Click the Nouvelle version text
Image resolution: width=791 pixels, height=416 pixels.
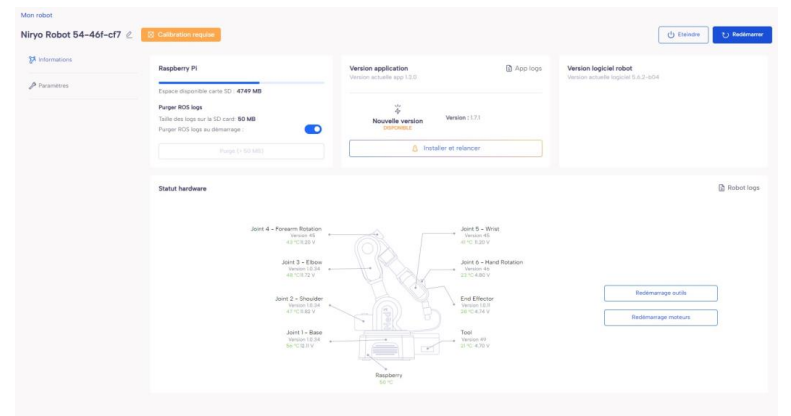coord(398,121)
